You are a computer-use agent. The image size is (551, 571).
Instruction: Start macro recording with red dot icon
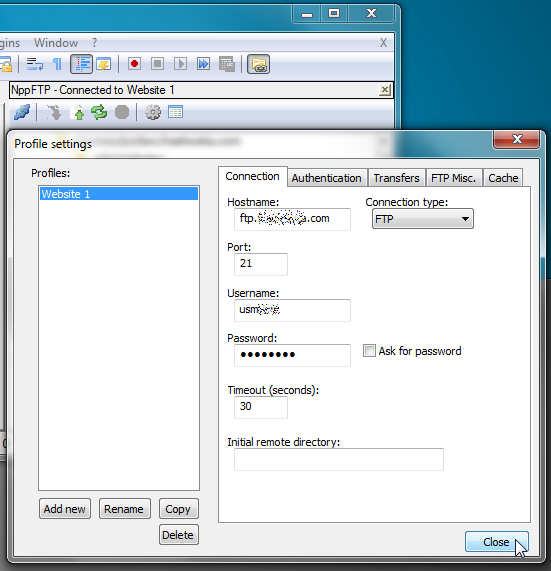(134, 64)
